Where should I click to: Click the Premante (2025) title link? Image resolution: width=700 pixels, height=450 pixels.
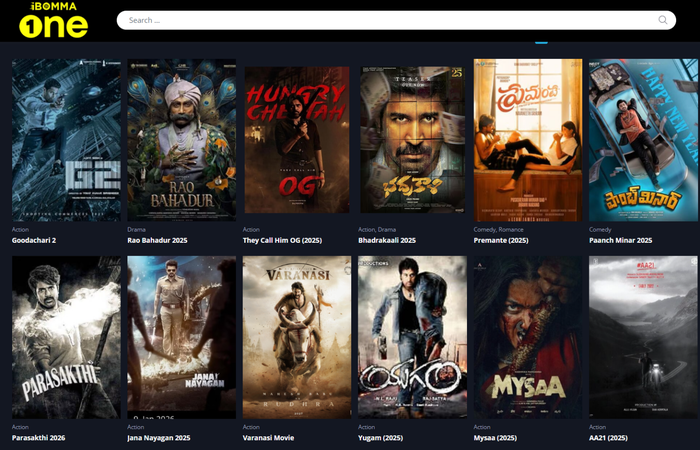pyautogui.click(x=501, y=240)
